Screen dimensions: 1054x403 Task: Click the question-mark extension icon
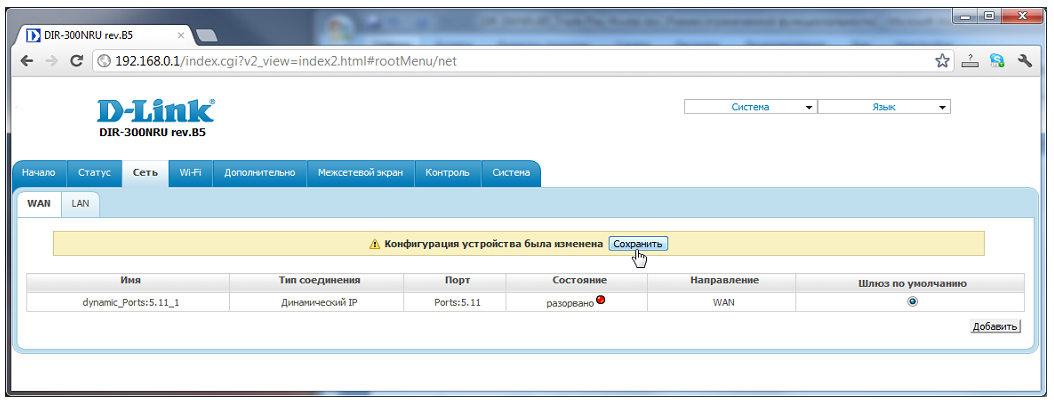click(x=969, y=61)
